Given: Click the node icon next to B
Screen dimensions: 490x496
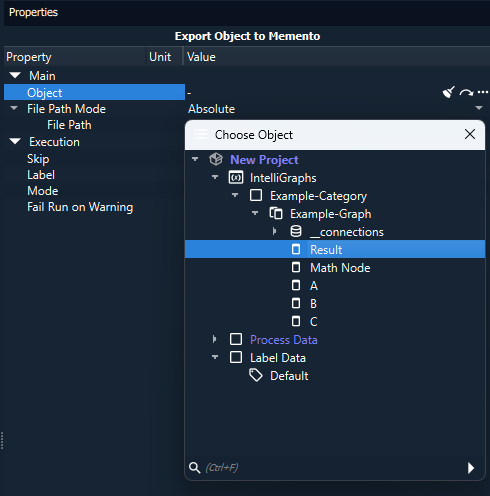Looking at the screenshot, I should 296,303.
